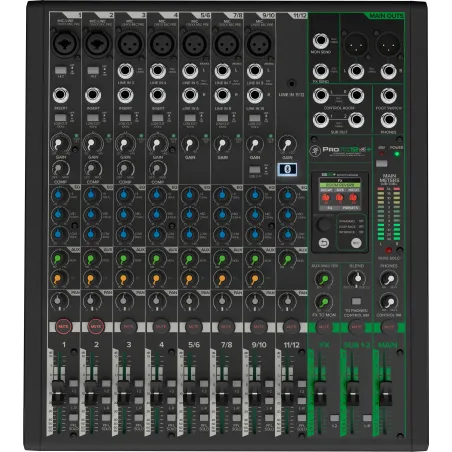This screenshot has width=452, height=452.
Task: Click the FX To Mon knob
Action: (x=323, y=302)
